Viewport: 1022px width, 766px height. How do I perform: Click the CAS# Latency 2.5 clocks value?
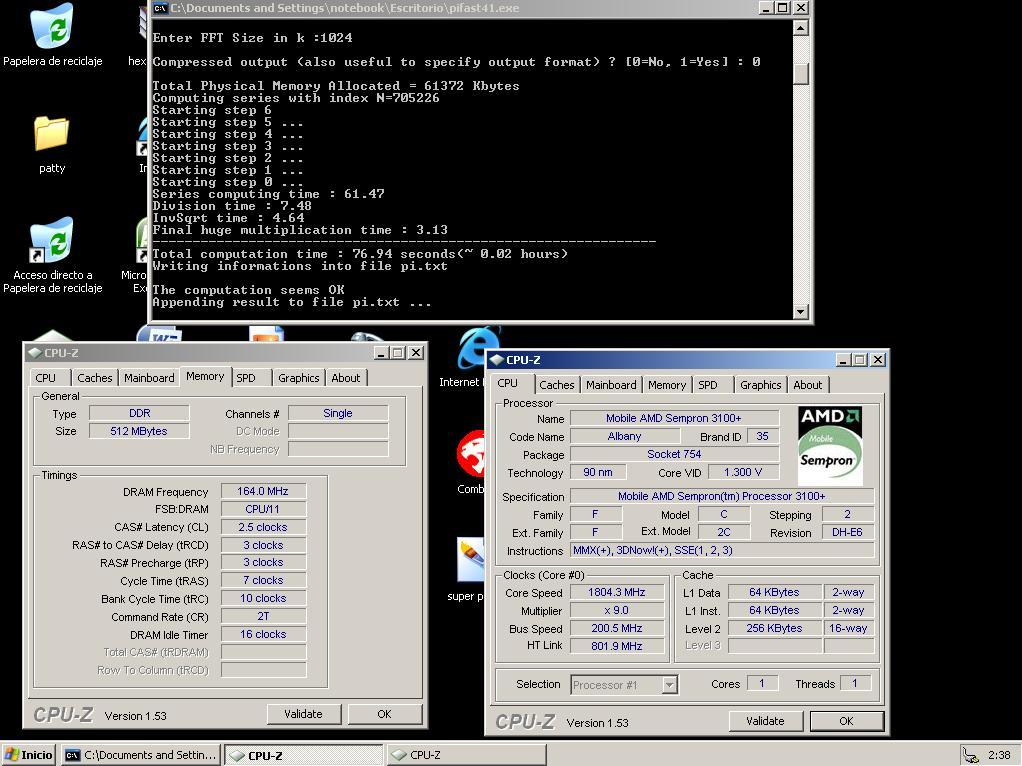(263, 527)
